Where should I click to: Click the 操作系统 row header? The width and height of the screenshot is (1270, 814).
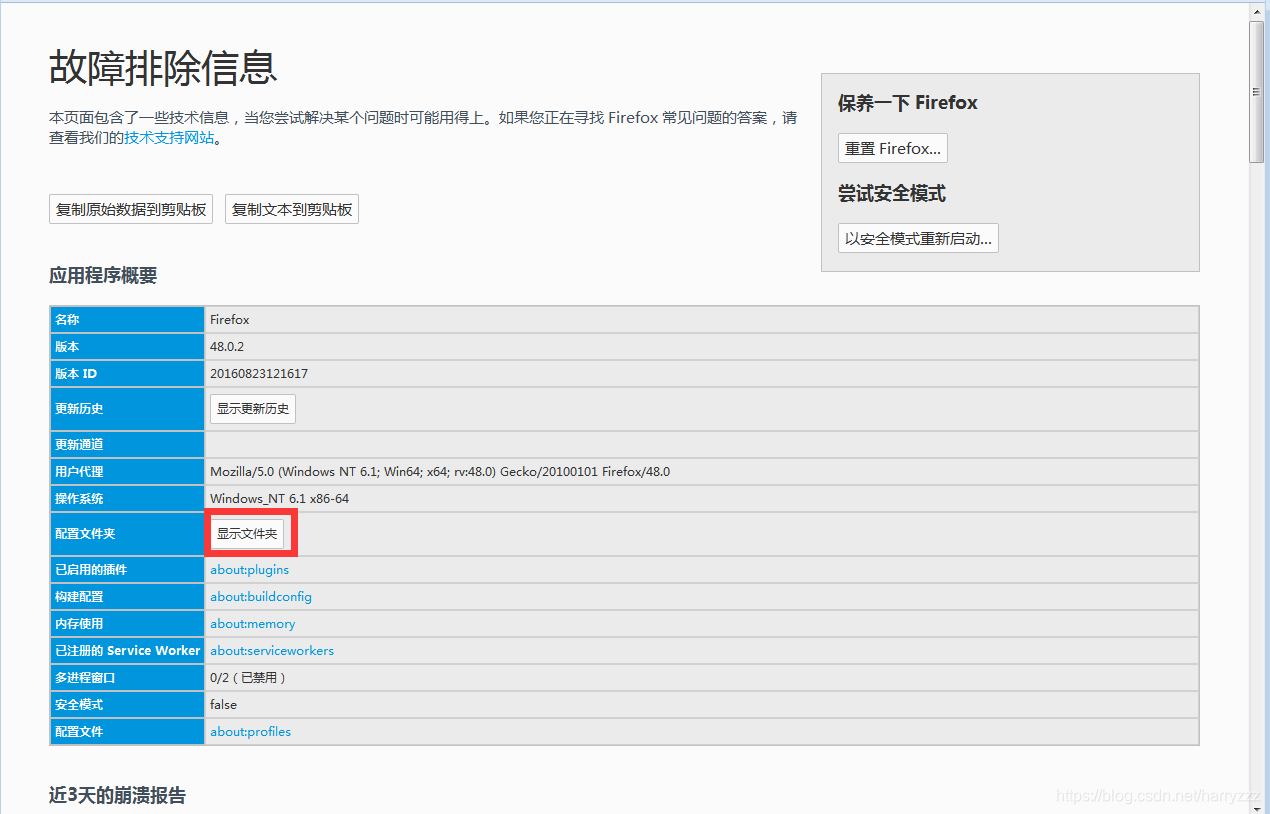pyautogui.click(x=128, y=498)
